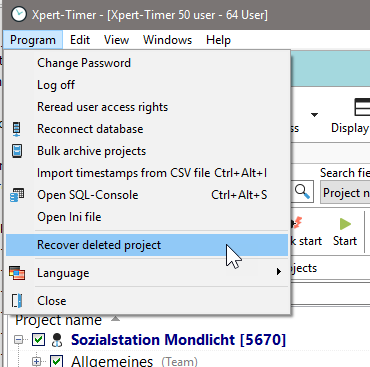Click the Reconnect database server icon
370x367 pixels.
click(17, 129)
